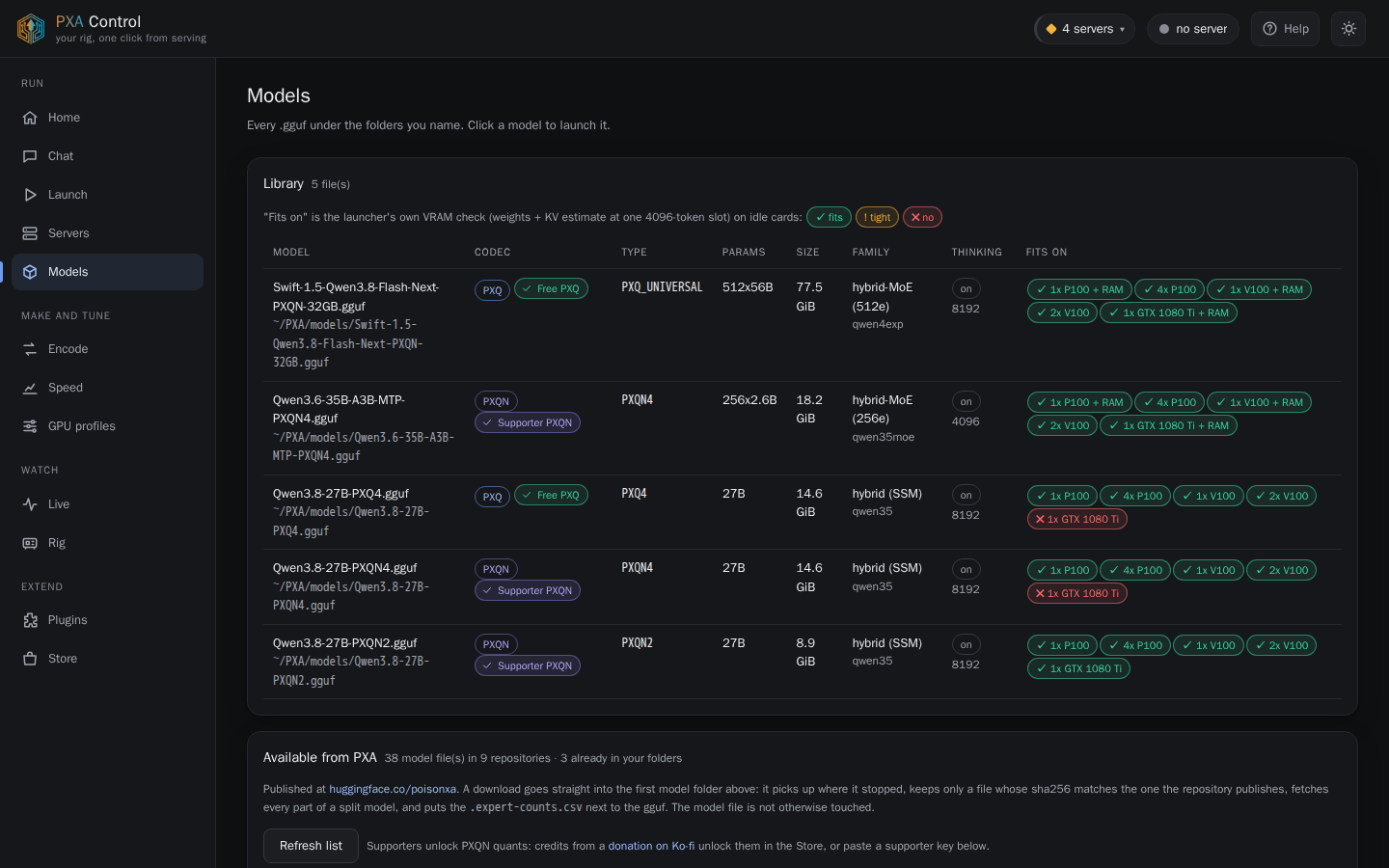Click the FITS ON column header
1389x868 pixels.
(x=1047, y=253)
